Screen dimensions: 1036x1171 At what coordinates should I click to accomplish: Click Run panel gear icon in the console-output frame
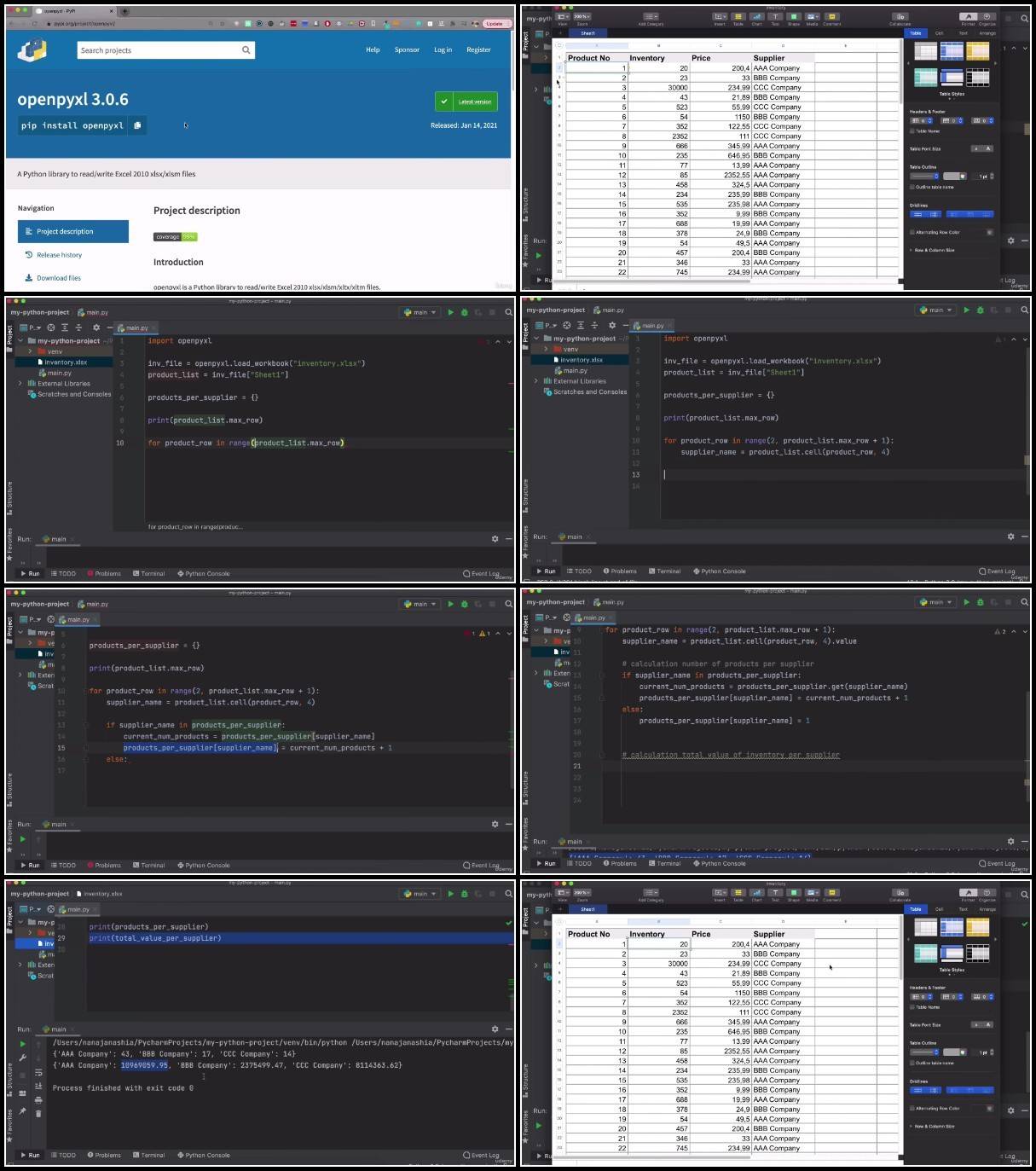[495, 1029]
